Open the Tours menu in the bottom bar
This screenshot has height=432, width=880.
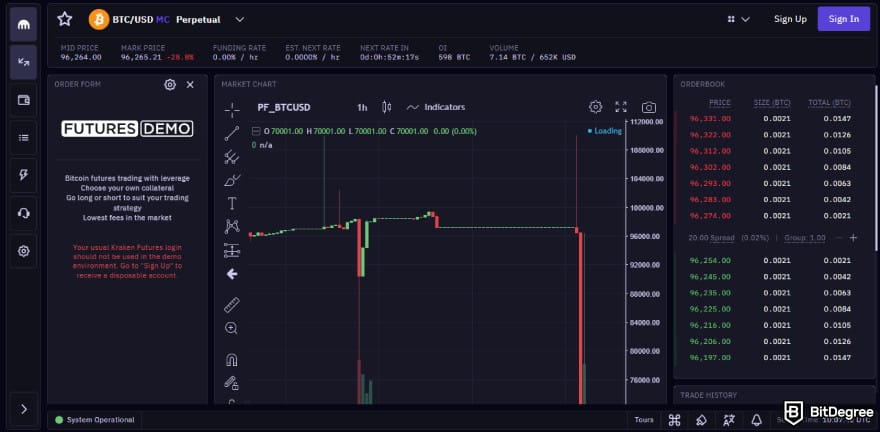click(x=644, y=420)
